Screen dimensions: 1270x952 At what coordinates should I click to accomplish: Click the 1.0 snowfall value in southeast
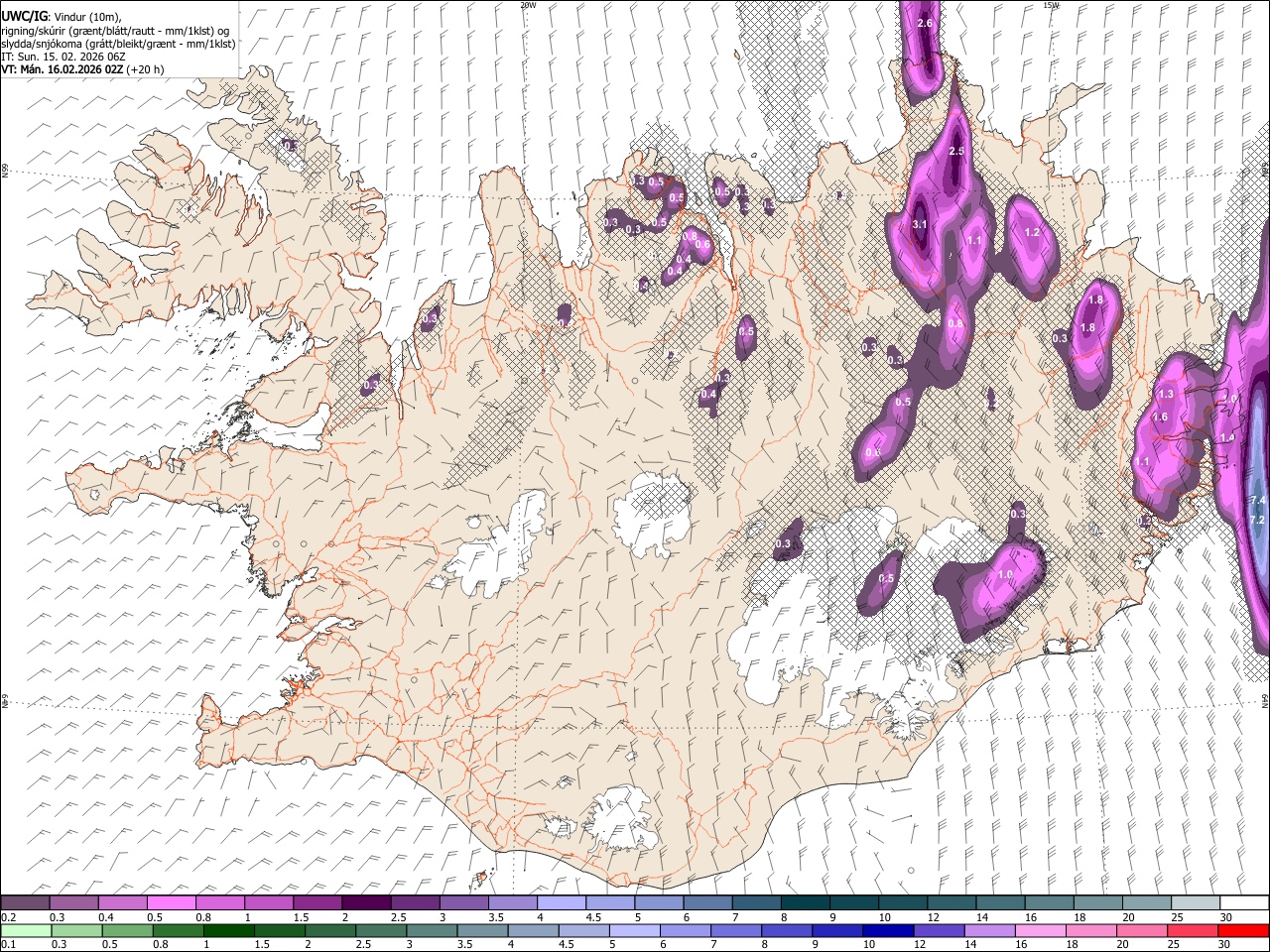[x=1005, y=575]
